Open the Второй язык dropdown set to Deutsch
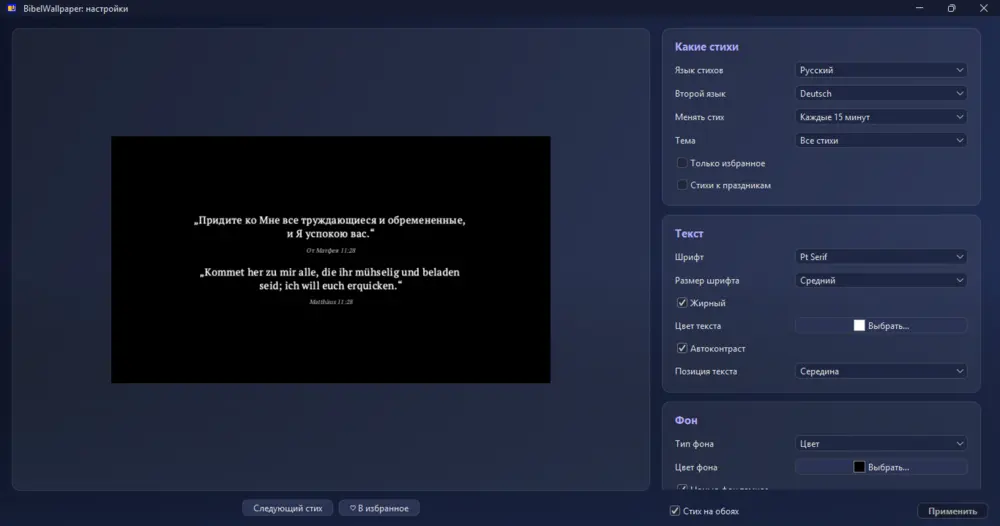 click(x=881, y=94)
